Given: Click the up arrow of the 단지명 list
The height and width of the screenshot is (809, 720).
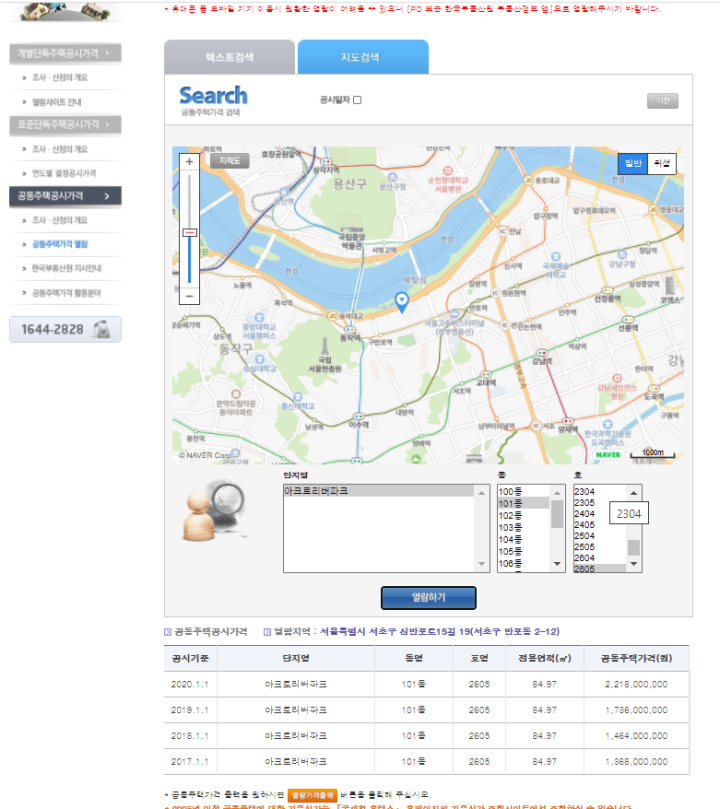Looking at the screenshot, I should coord(482,493).
